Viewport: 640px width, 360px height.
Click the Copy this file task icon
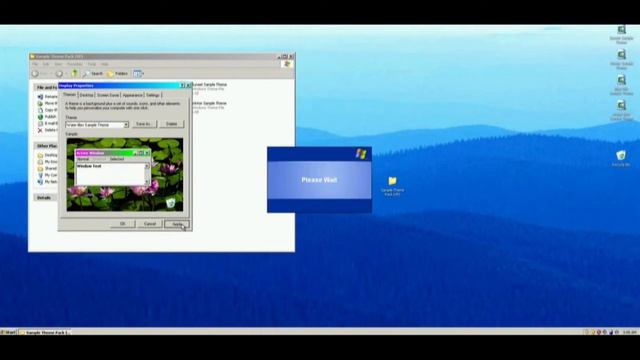(40, 110)
